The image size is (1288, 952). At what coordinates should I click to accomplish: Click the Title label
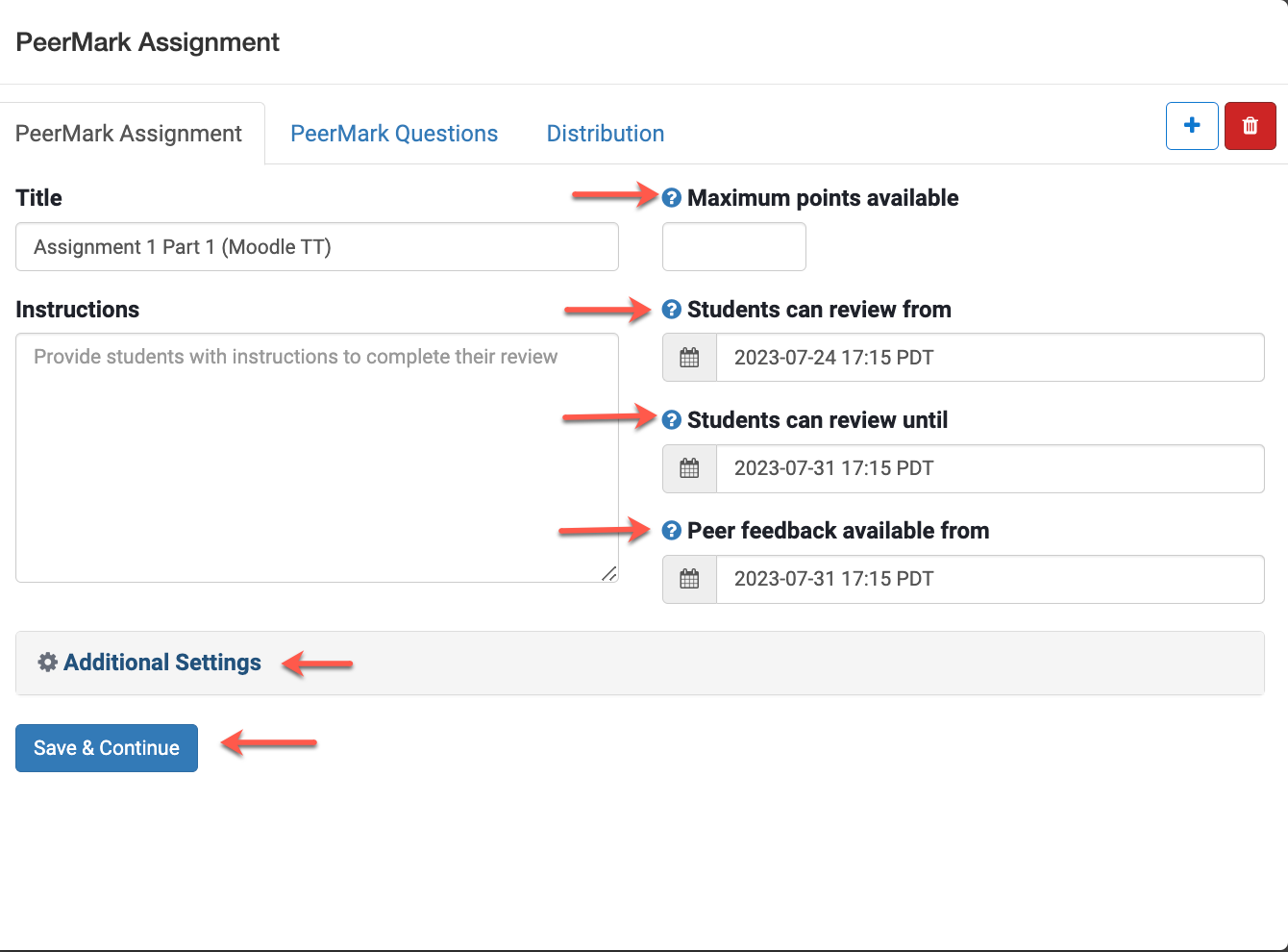coord(39,198)
